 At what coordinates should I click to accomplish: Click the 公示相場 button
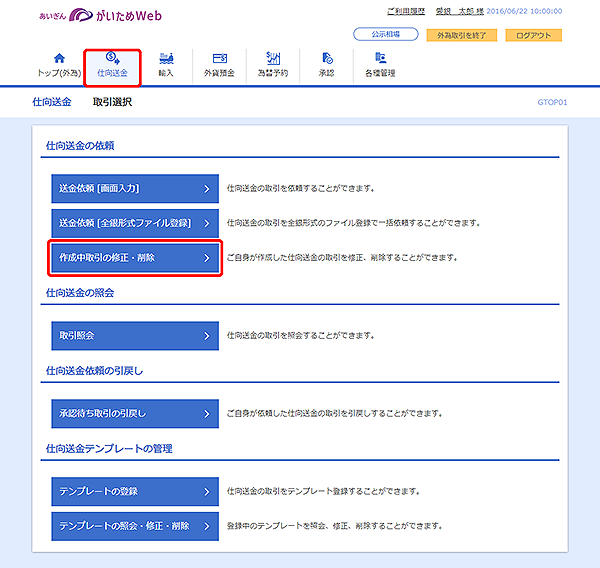[386, 34]
